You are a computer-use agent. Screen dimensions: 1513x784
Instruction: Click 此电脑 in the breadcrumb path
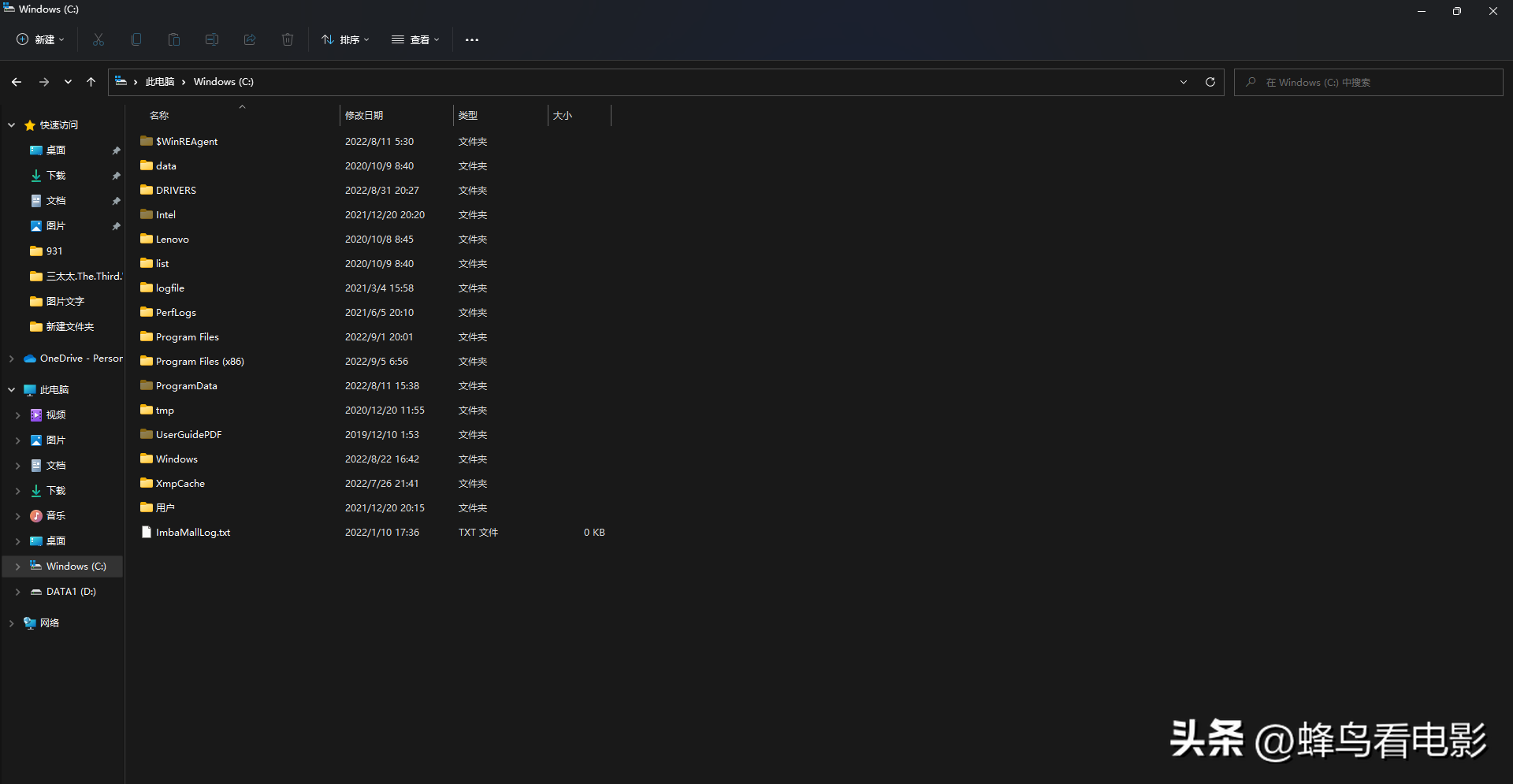[160, 82]
